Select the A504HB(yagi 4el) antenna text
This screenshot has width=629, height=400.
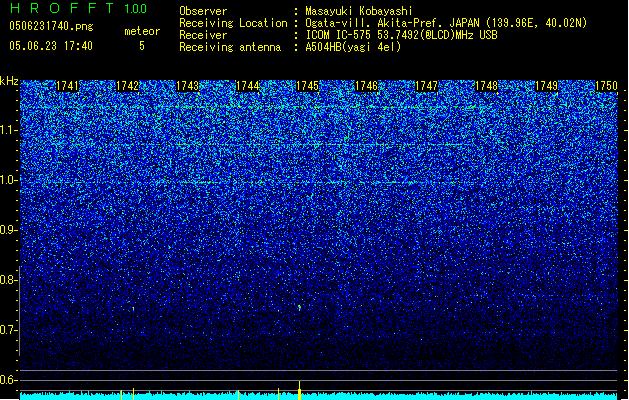[353, 47]
